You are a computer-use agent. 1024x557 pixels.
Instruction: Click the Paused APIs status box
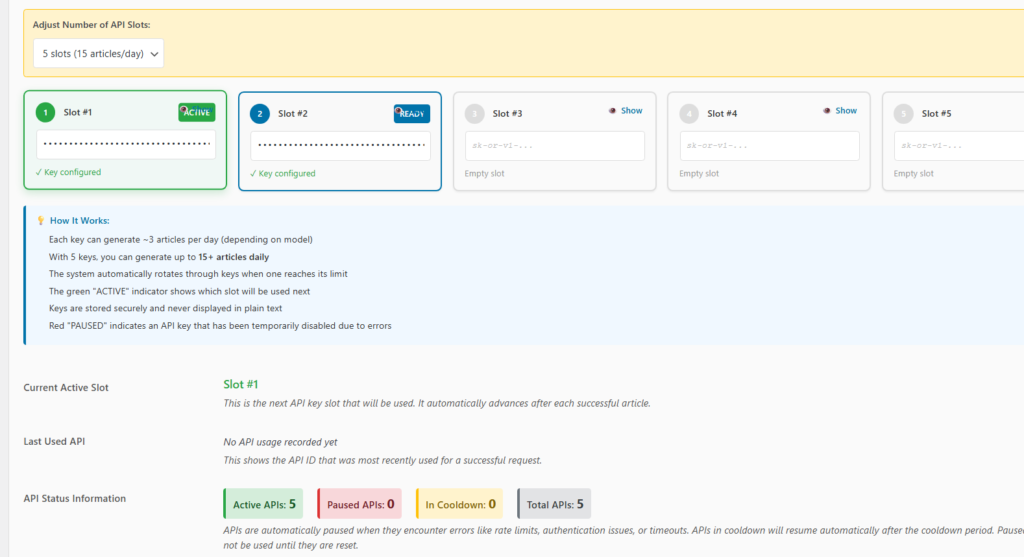359,504
